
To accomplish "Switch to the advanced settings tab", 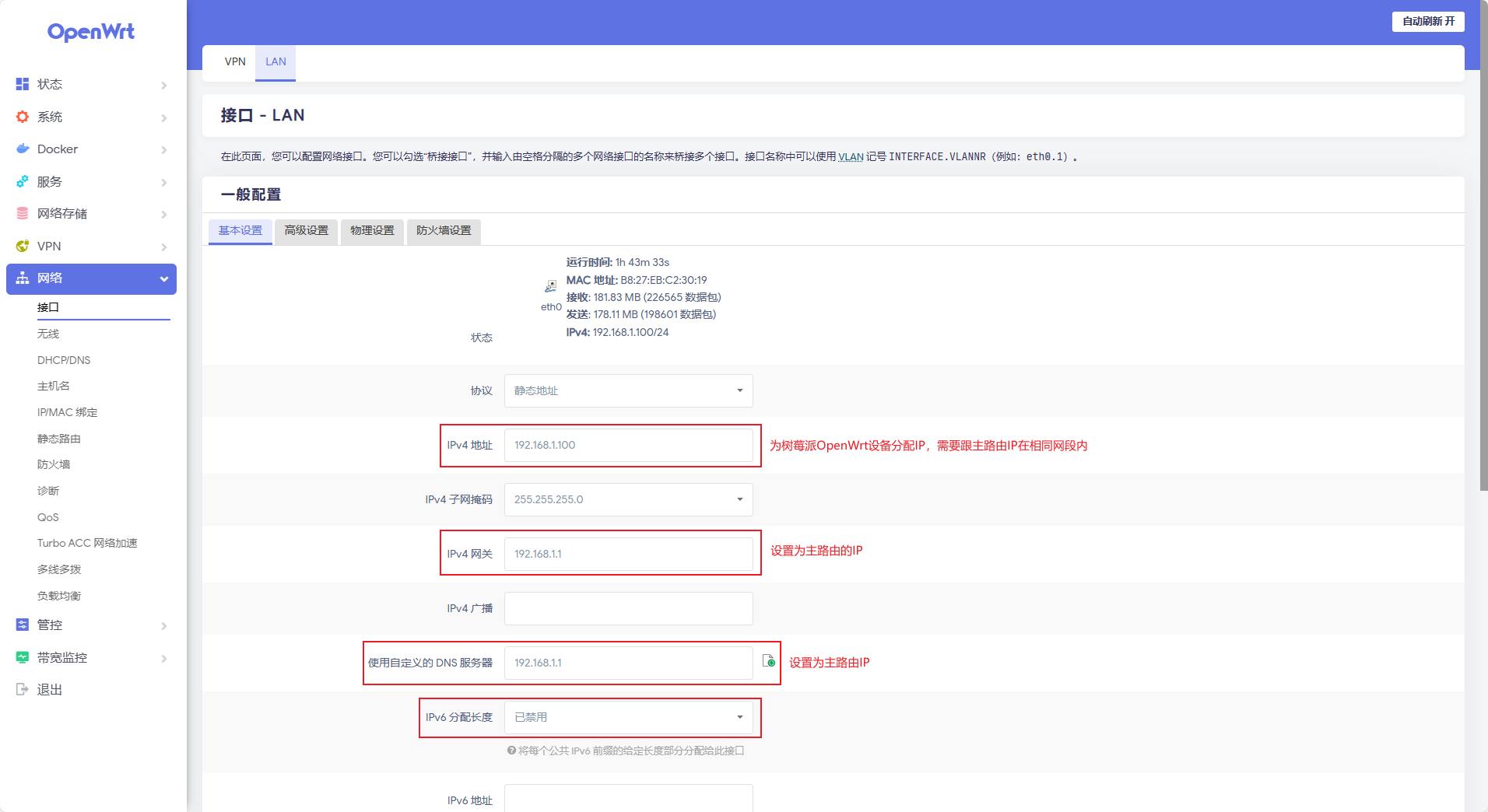I will coord(306,231).
